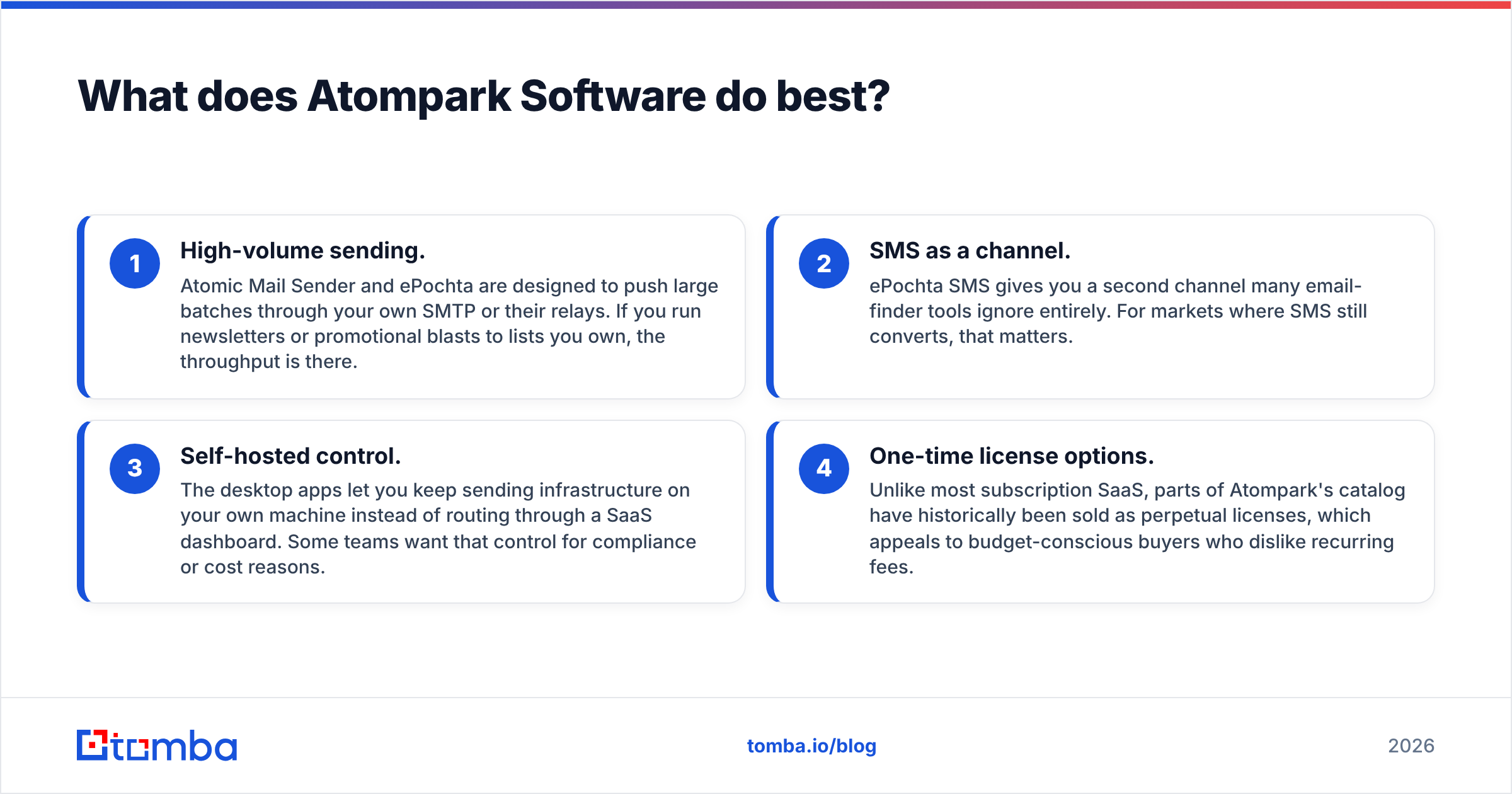This screenshot has width=1512, height=794.
Task: Click the number 4 circle badge
Action: 824,468
